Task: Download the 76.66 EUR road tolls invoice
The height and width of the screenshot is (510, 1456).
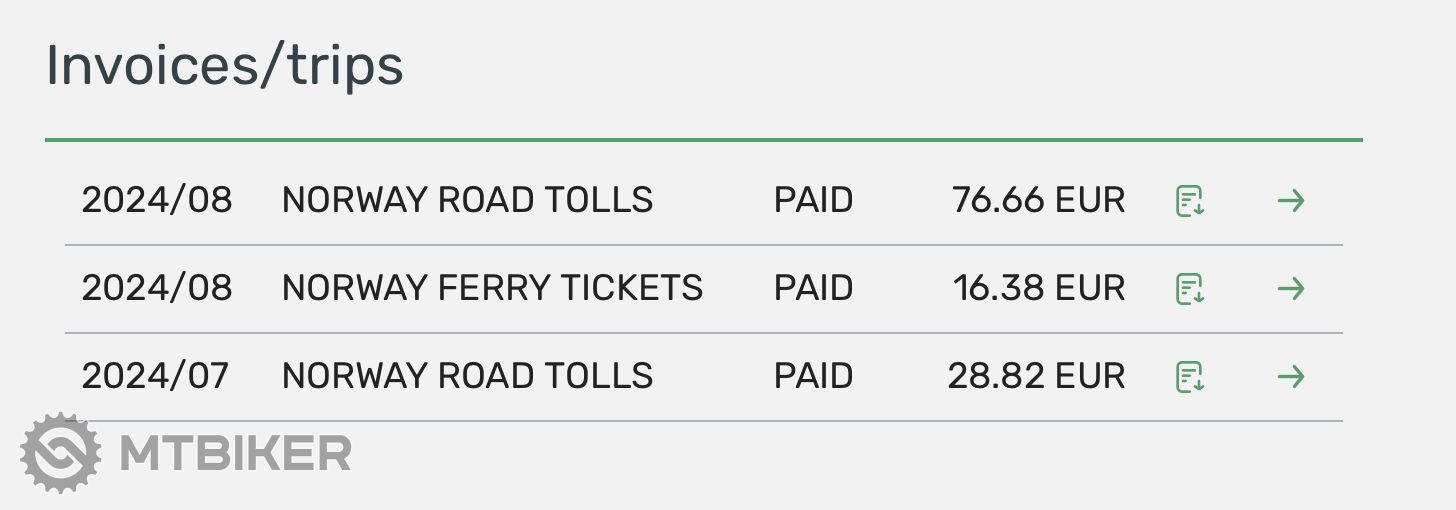Action: pyautogui.click(x=1189, y=201)
